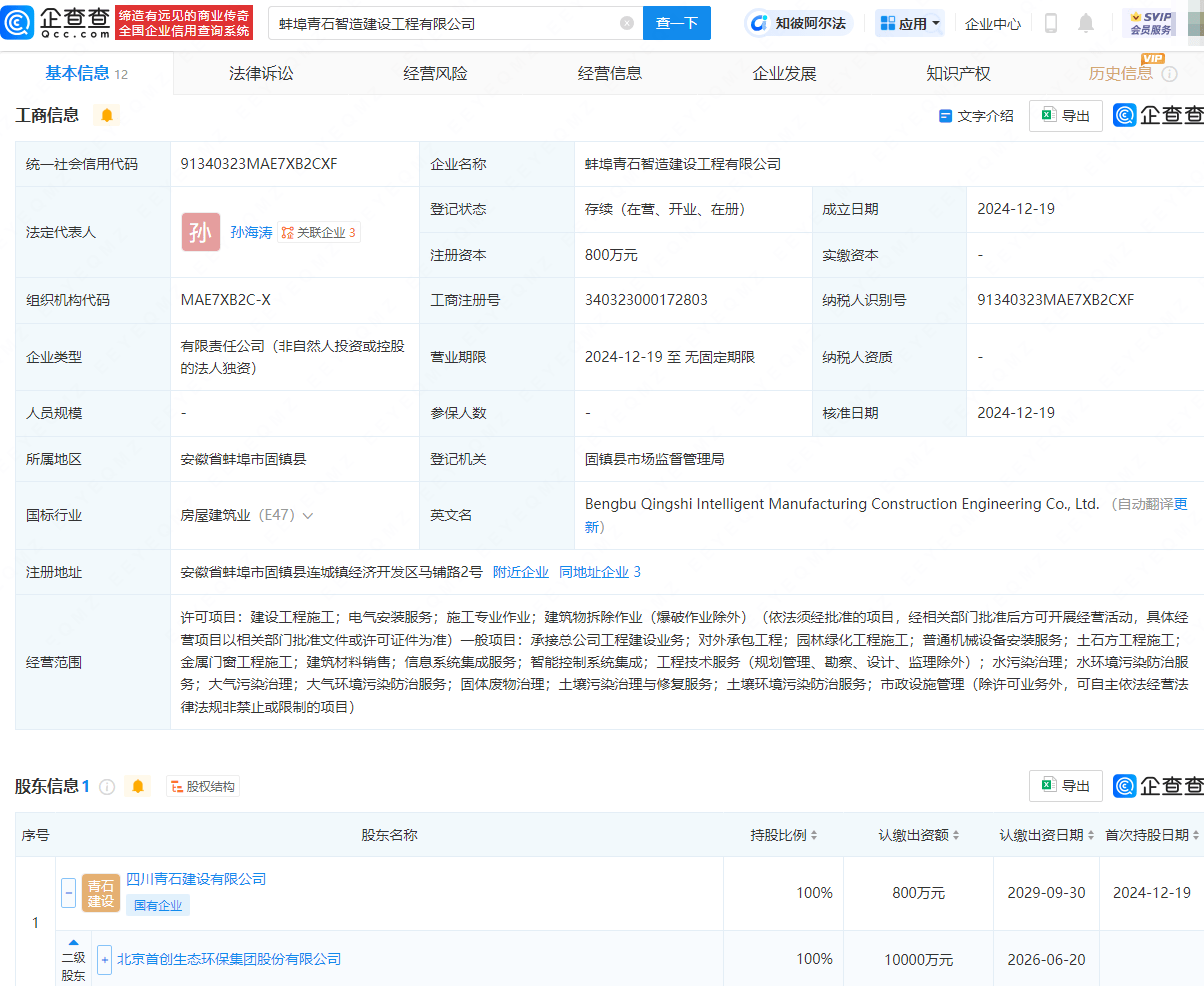Select credit code 91340323MAE7XB2CXF under 统一社会信用代码
1204x986 pixels.
point(259,164)
